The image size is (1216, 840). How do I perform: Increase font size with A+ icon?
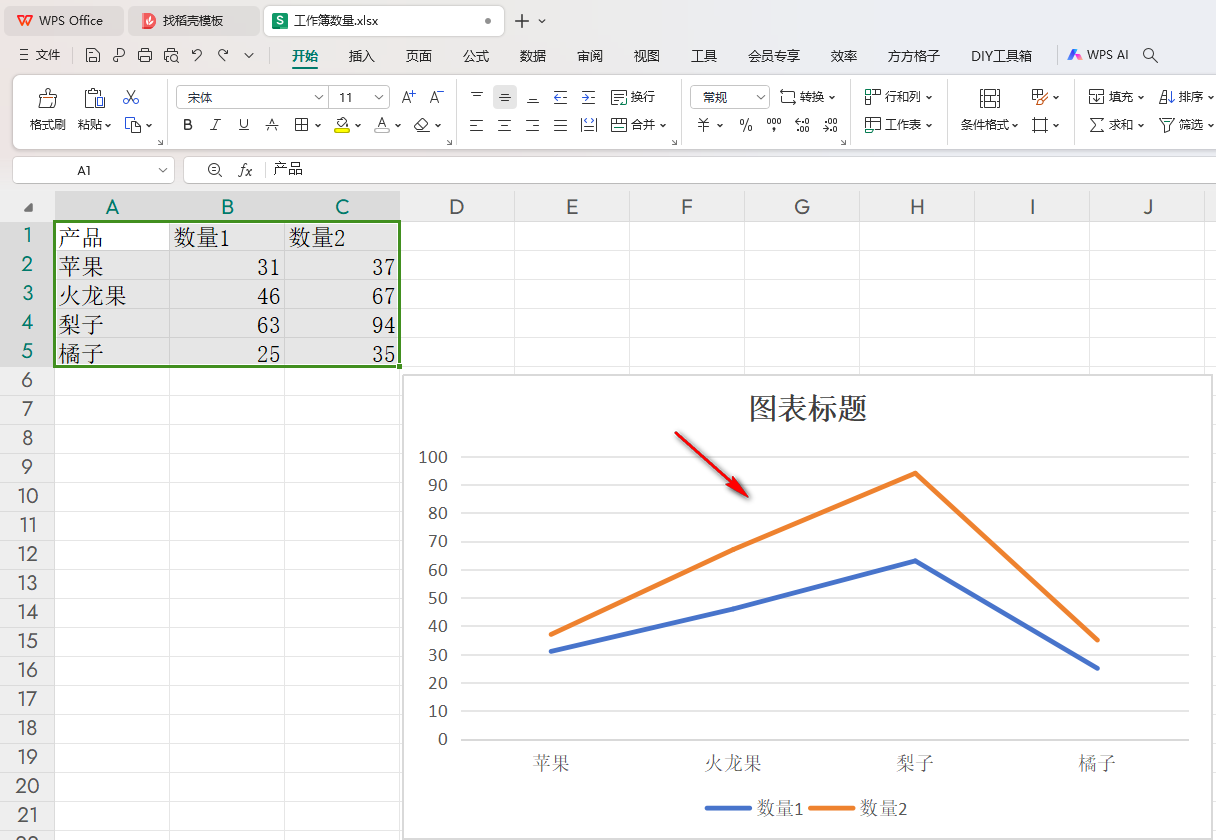[408, 97]
